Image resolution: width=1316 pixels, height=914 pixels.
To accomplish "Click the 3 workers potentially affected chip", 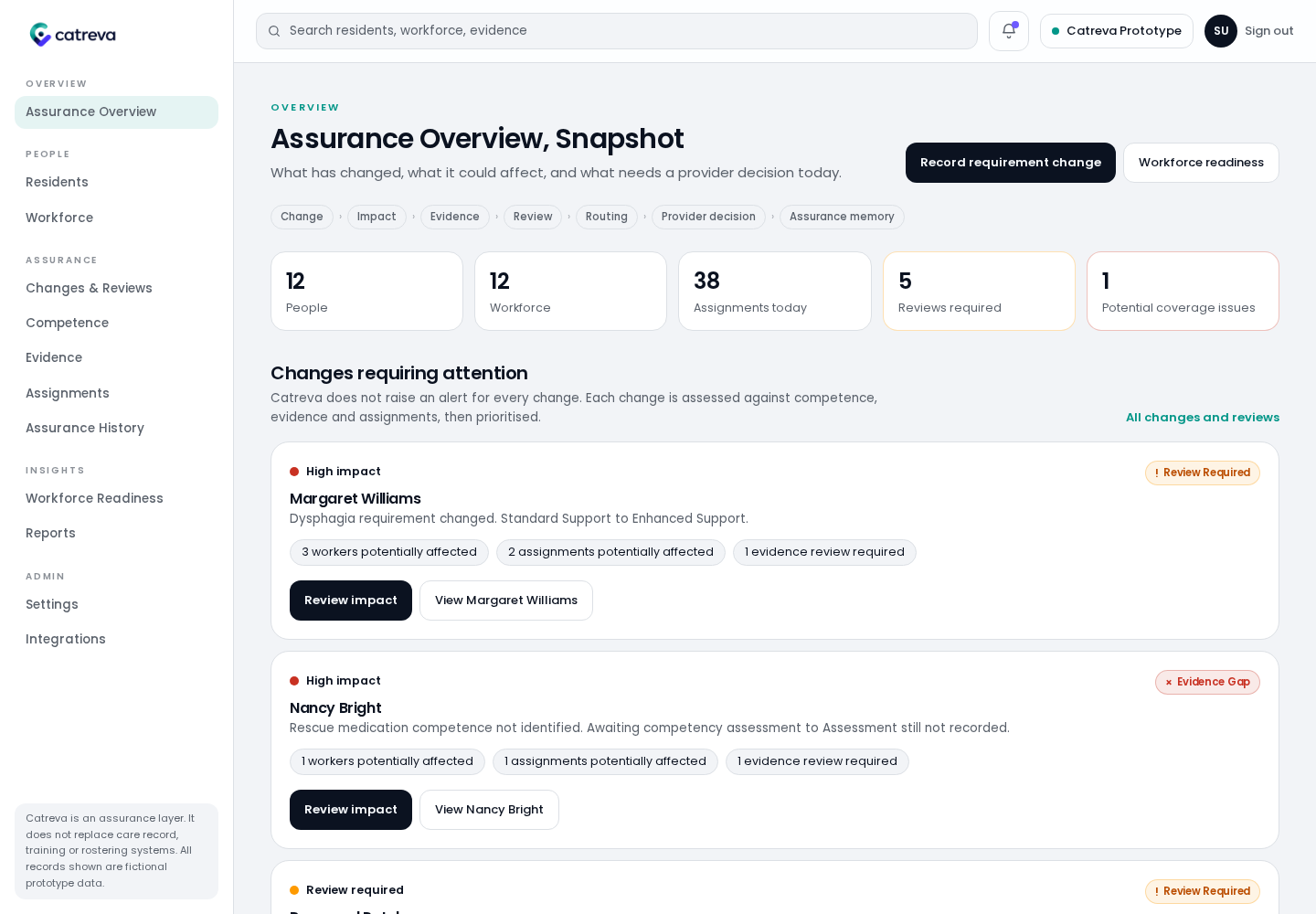I will coord(389,553).
